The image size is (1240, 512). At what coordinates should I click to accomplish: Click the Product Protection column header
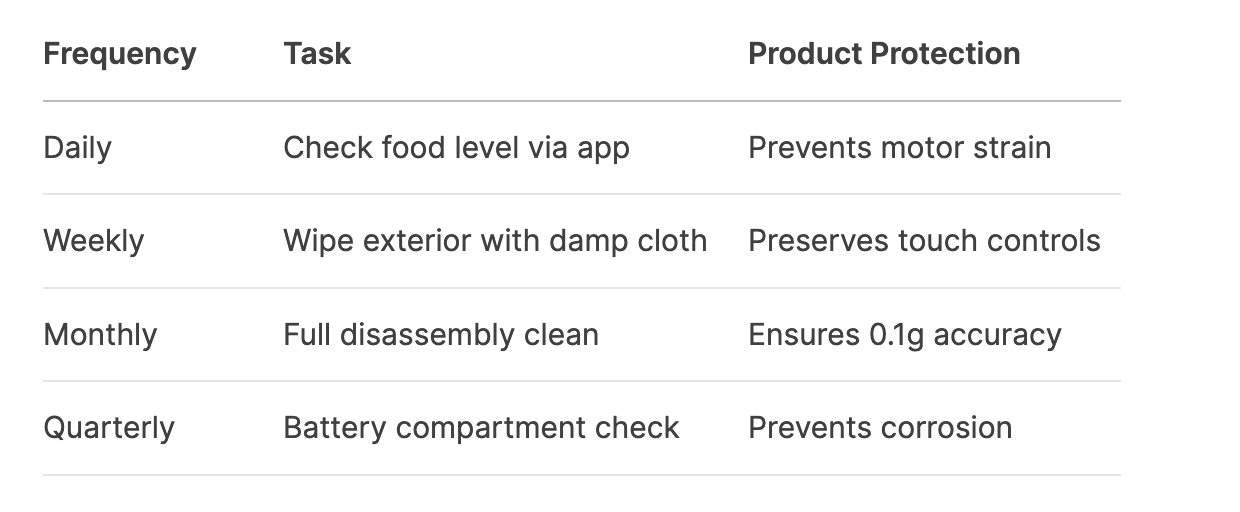884,54
